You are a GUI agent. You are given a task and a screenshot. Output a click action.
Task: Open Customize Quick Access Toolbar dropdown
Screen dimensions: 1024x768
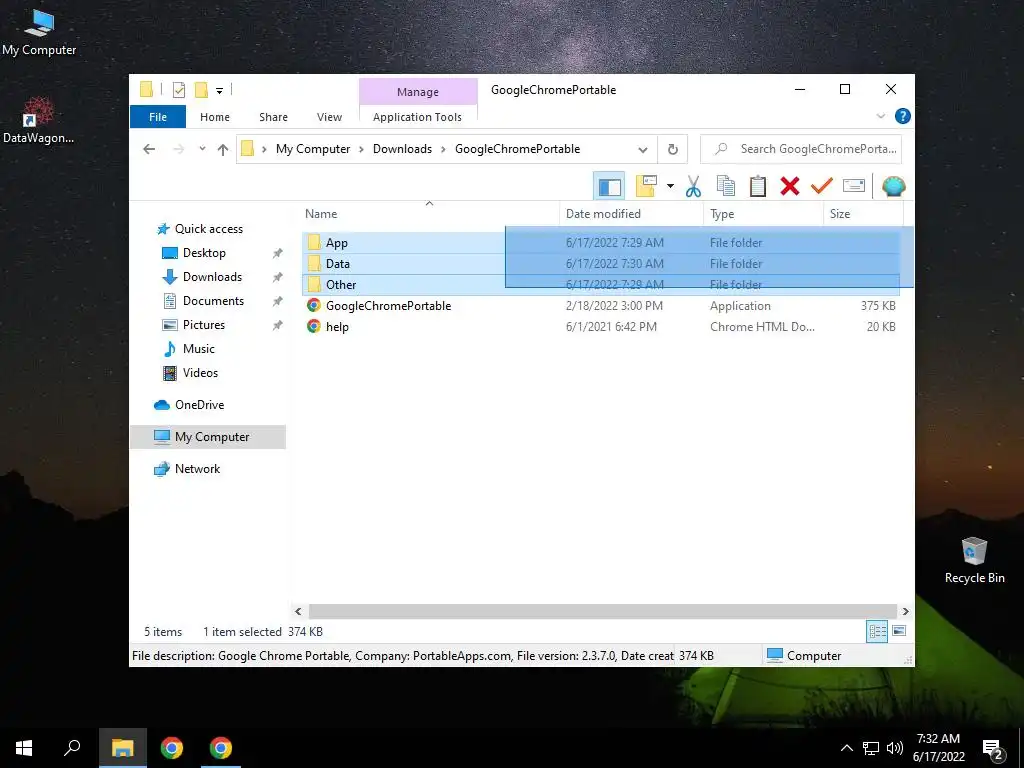click(219, 91)
